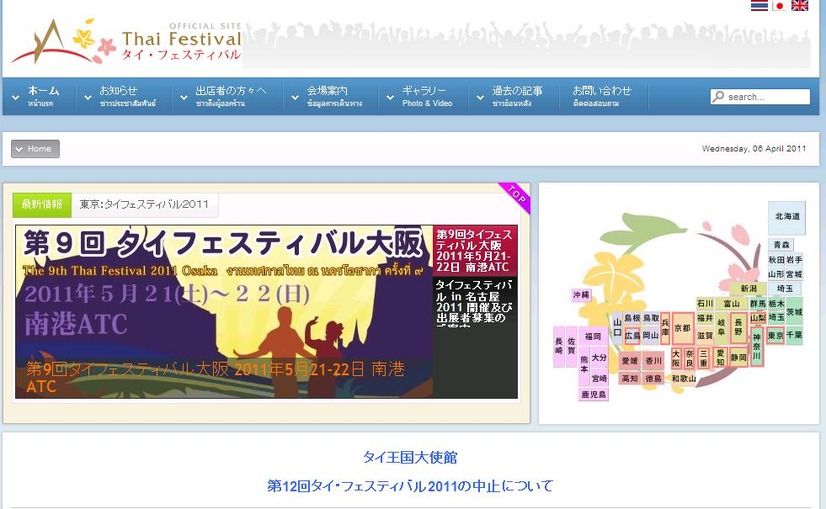This screenshot has height=509, width=826.
Task: Select 高知 on the Japan map
Action: point(630,378)
